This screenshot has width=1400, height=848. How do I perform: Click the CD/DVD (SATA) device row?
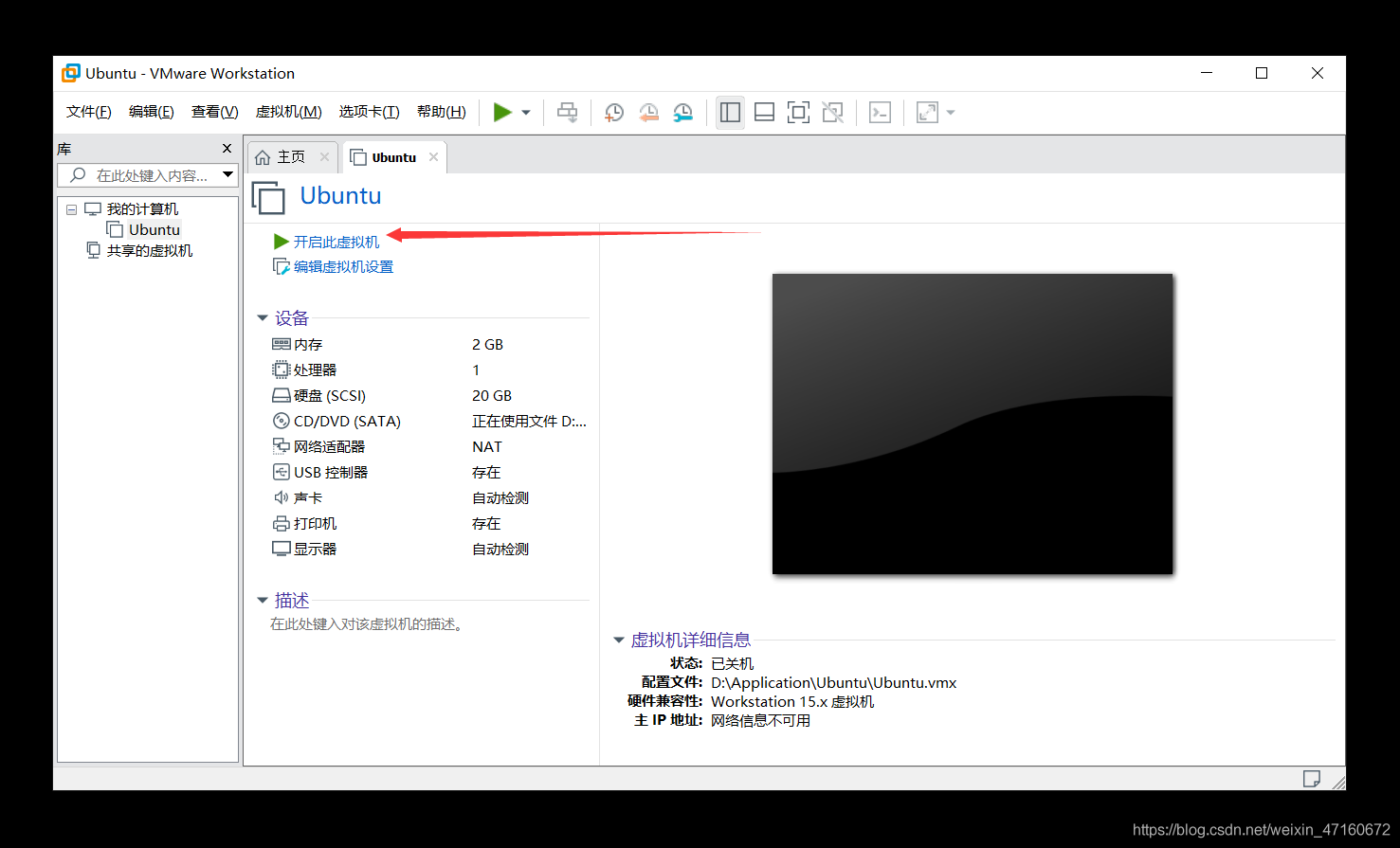coord(428,422)
